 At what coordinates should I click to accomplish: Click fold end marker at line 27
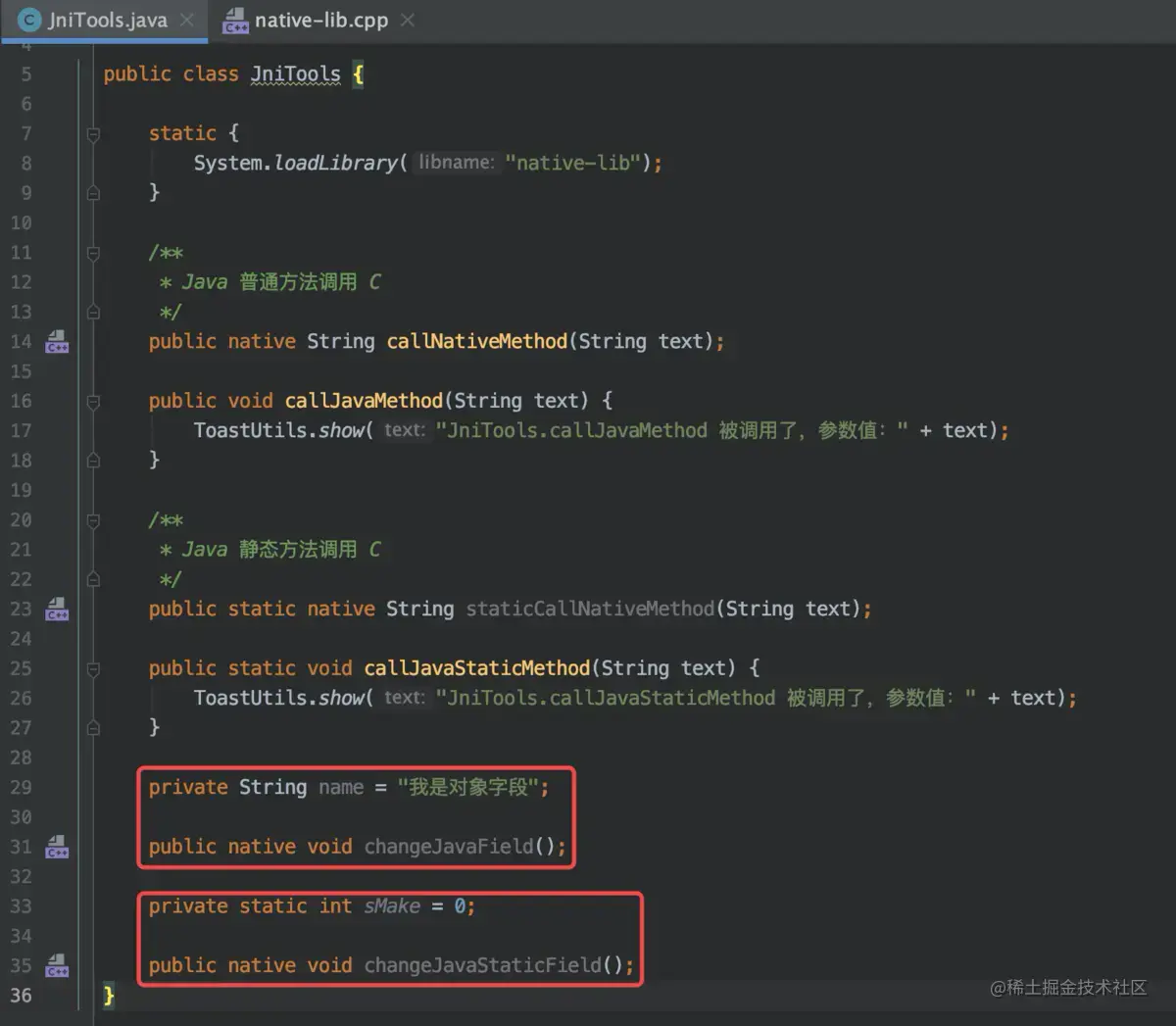click(93, 728)
